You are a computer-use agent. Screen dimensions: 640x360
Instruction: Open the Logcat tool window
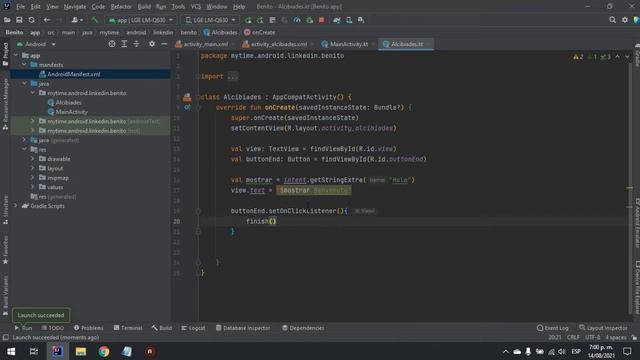click(x=193, y=328)
